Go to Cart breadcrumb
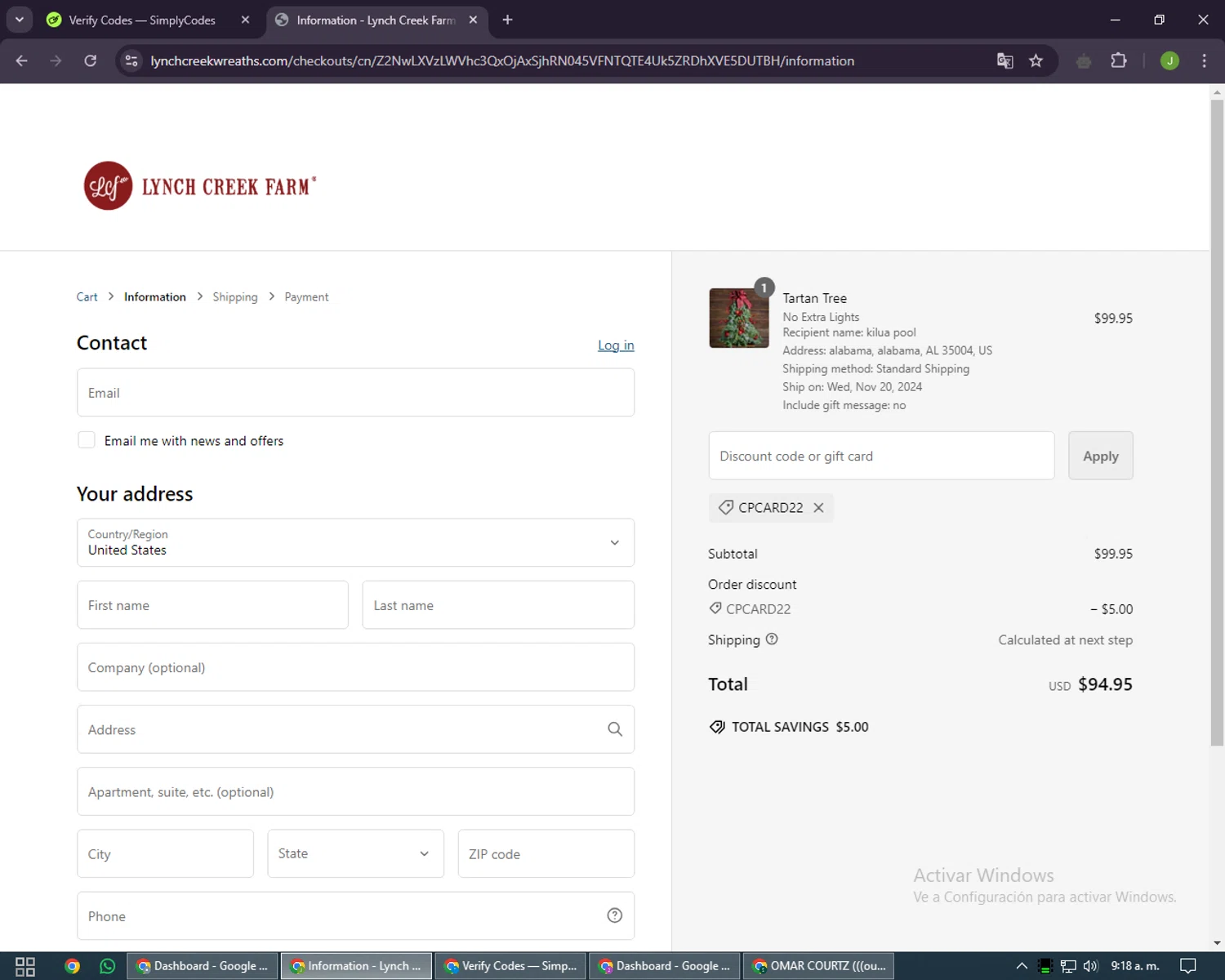 click(87, 297)
